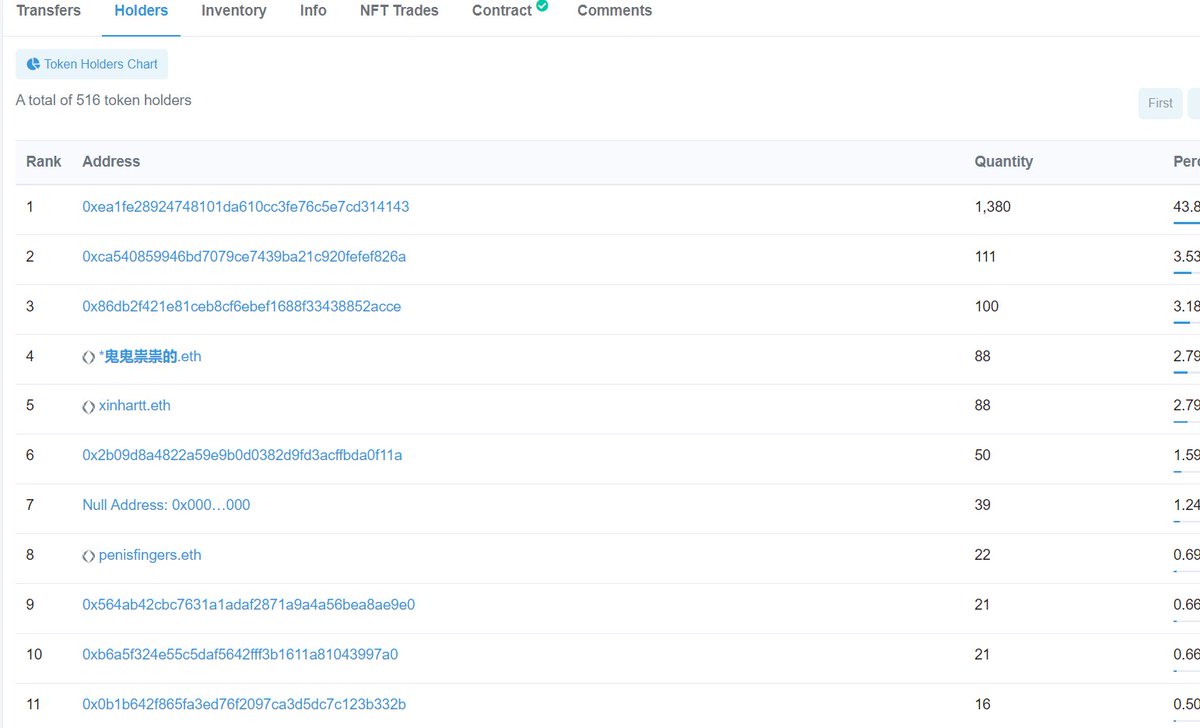Viewport: 1200px width, 728px height.
Task: Open the Info tab
Action: click(x=313, y=11)
